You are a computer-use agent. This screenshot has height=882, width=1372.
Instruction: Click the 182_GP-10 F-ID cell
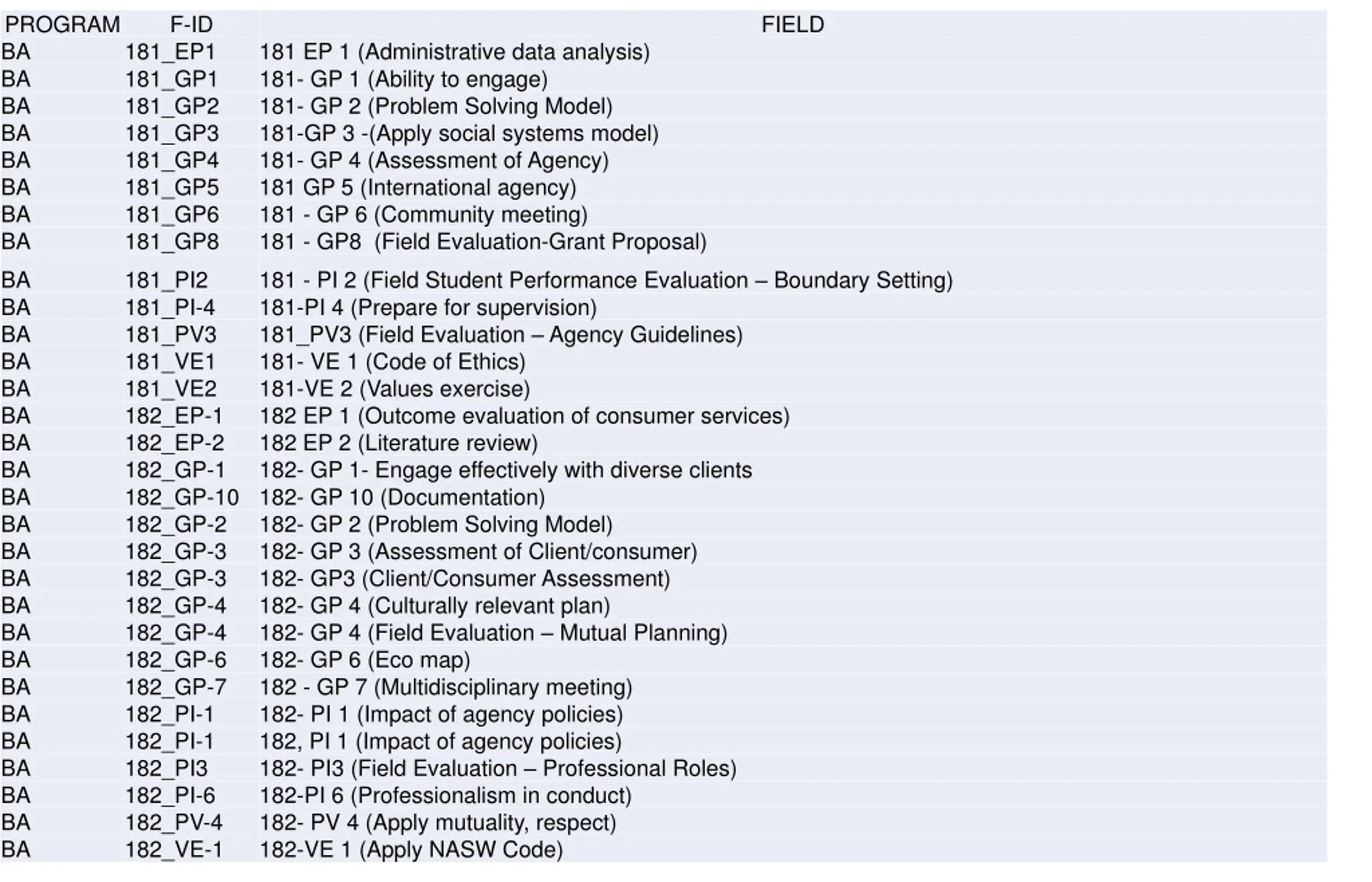(x=182, y=497)
